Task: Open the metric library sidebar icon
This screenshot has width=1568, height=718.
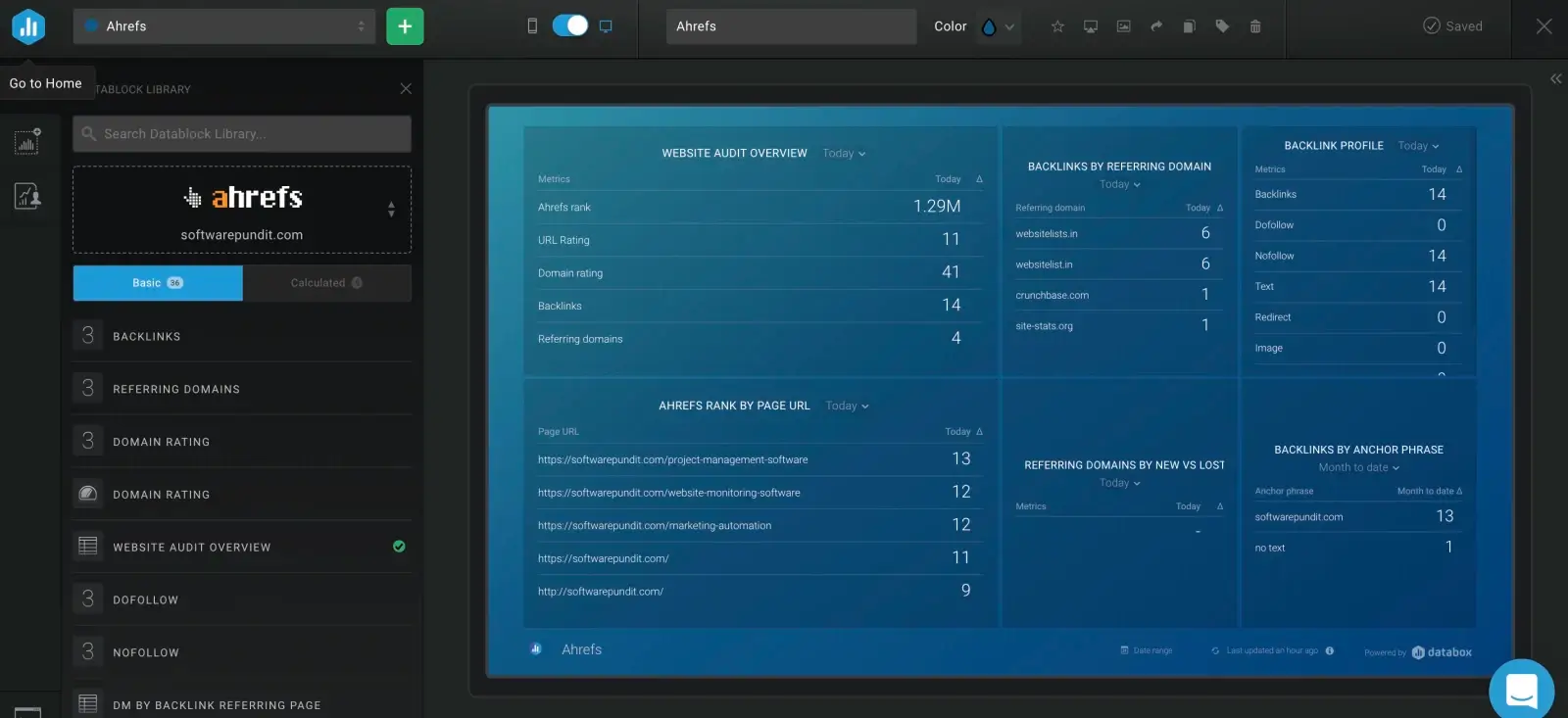Action: [27, 196]
